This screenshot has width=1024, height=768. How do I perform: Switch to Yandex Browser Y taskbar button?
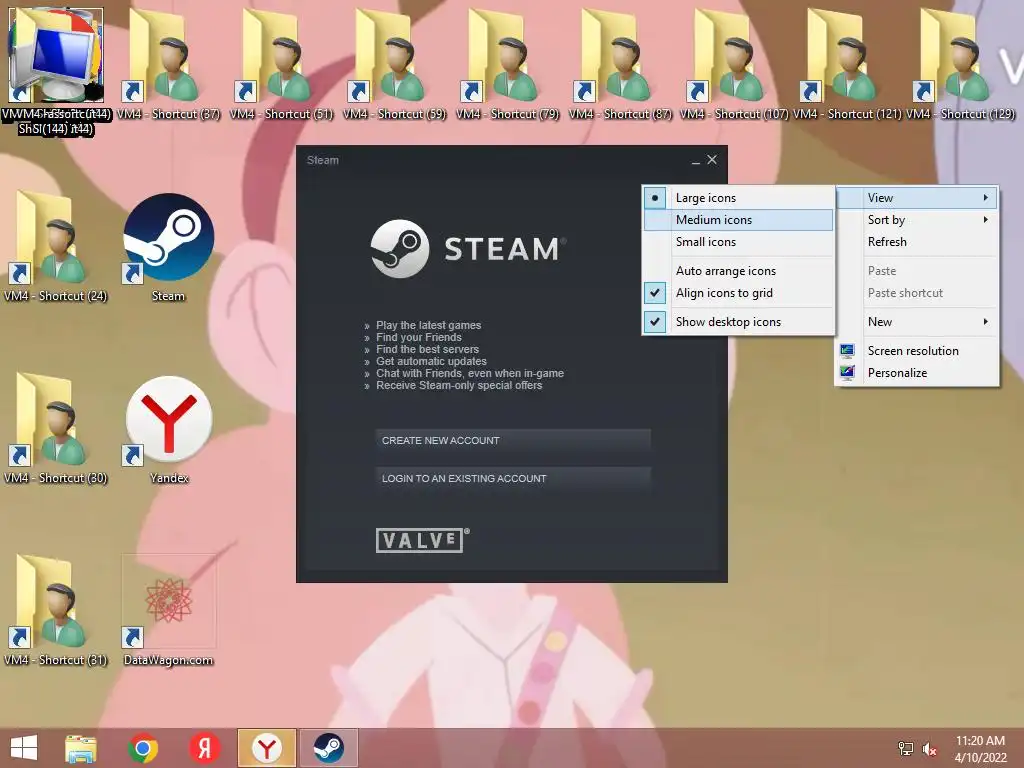click(x=266, y=748)
